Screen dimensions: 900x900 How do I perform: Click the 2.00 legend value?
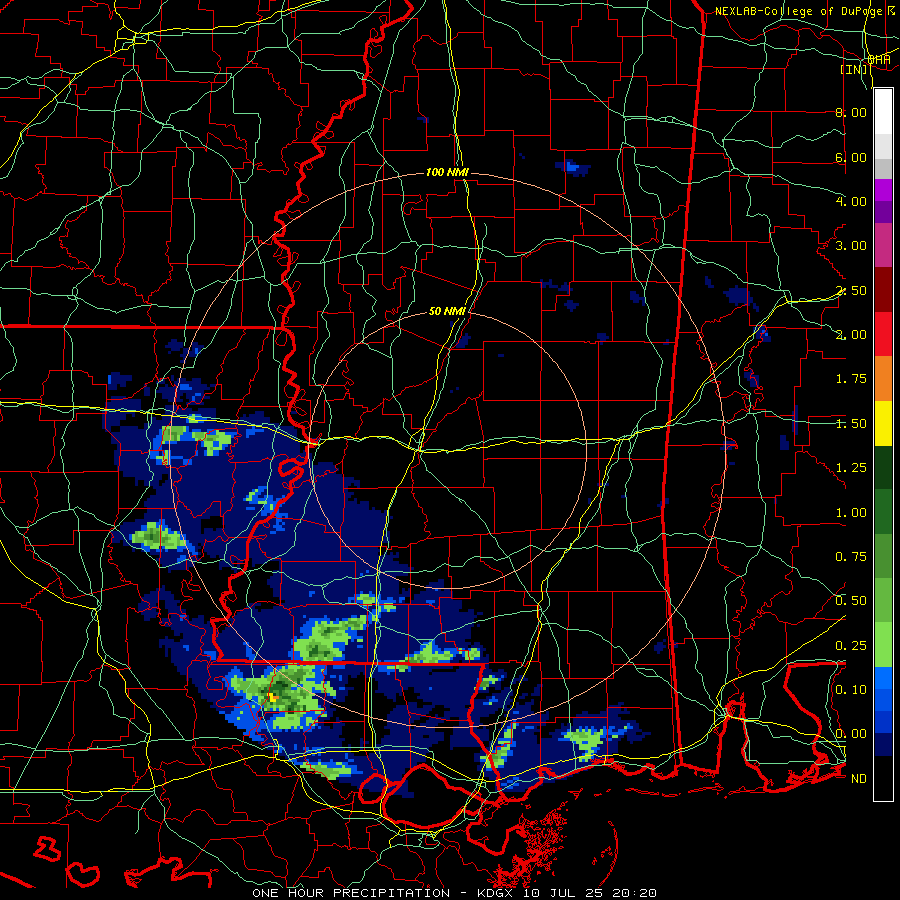[x=851, y=335]
